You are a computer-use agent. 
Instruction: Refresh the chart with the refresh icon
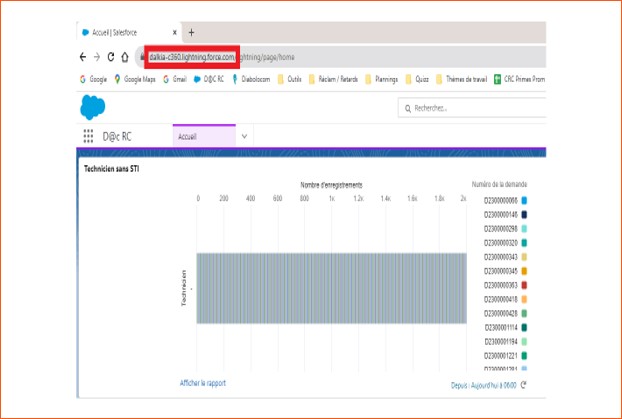click(524, 384)
